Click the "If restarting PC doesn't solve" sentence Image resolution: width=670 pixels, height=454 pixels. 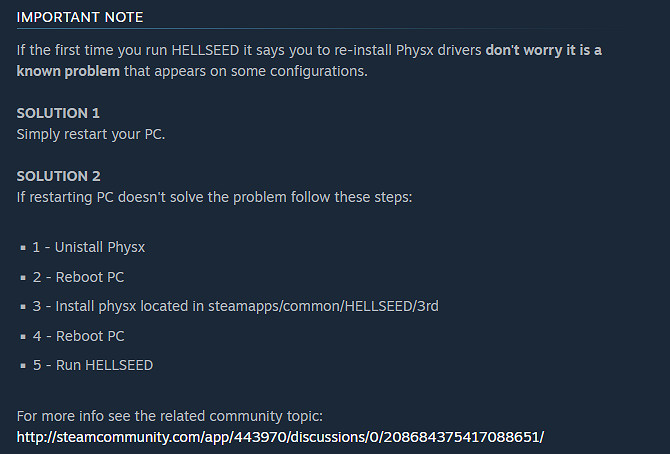(214, 196)
